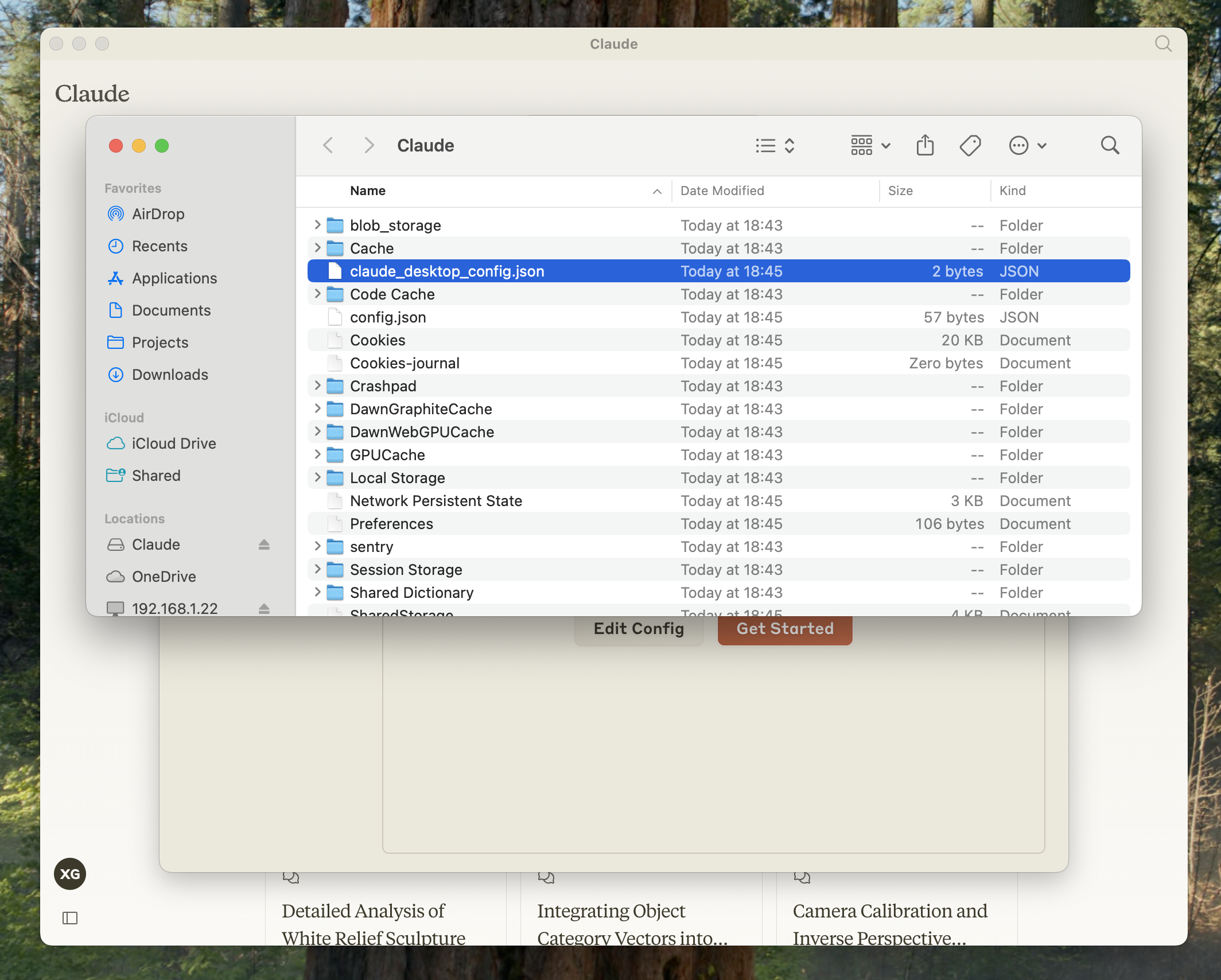1221x980 pixels.
Task: Go back with the Finder back arrow
Action: pos(328,145)
